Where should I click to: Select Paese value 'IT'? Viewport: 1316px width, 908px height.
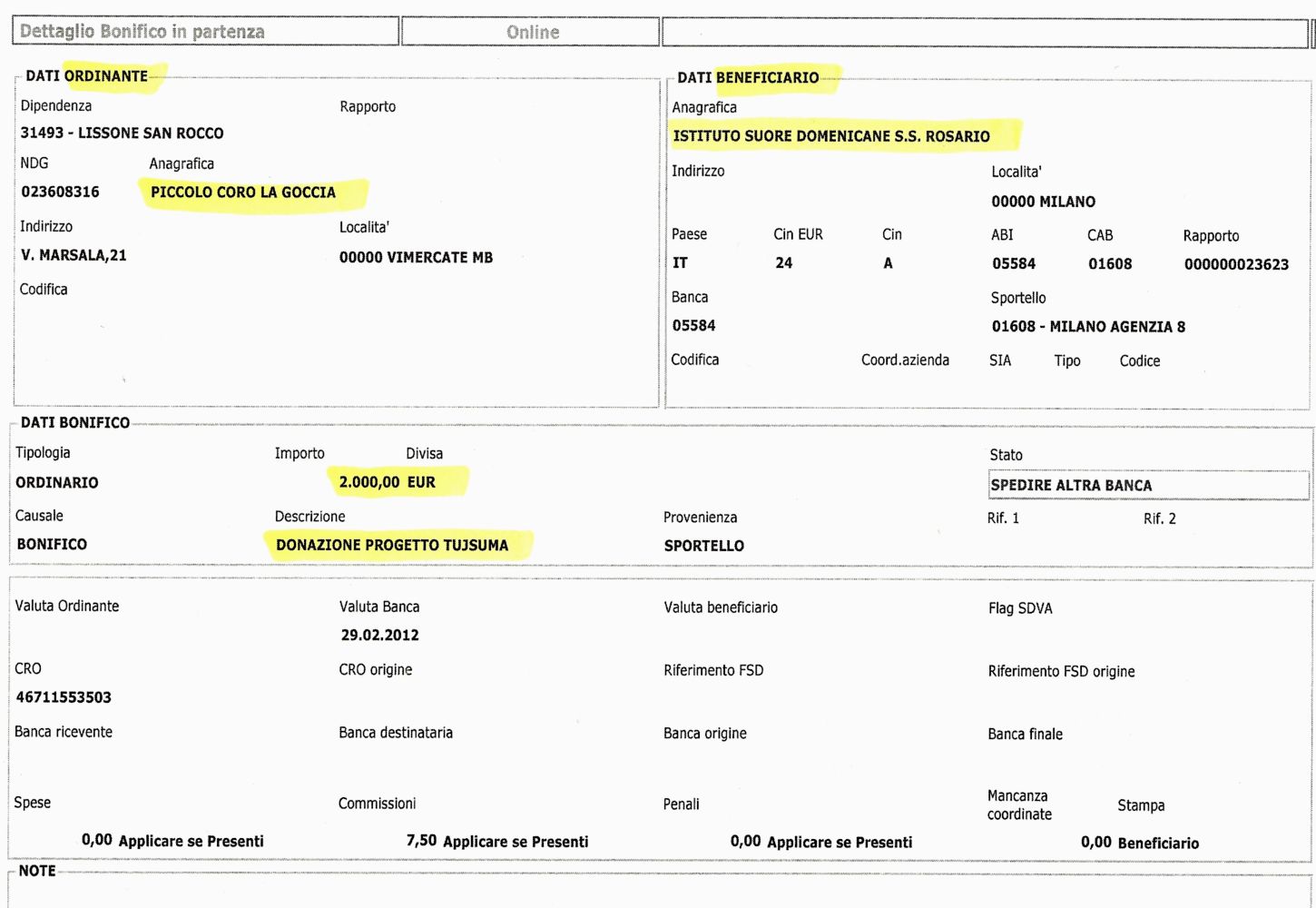coord(681,263)
